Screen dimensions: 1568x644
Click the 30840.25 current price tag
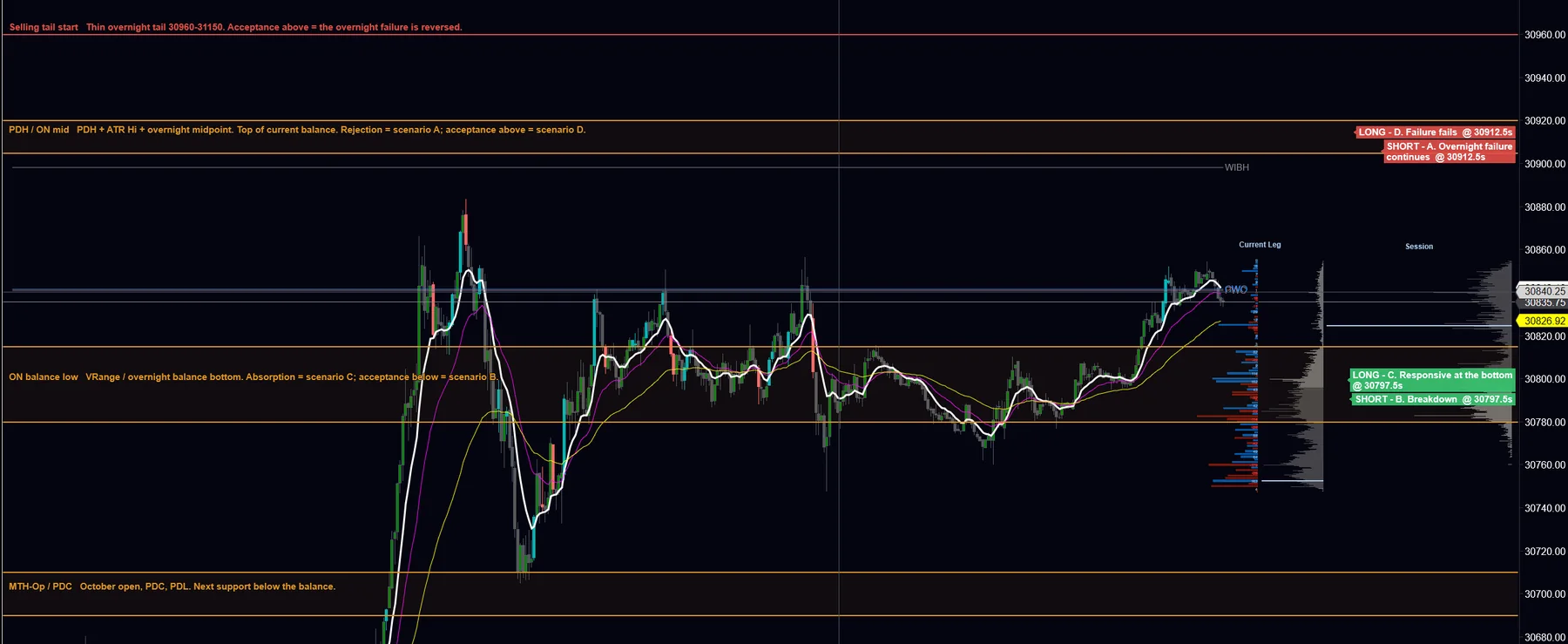(1544, 291)
